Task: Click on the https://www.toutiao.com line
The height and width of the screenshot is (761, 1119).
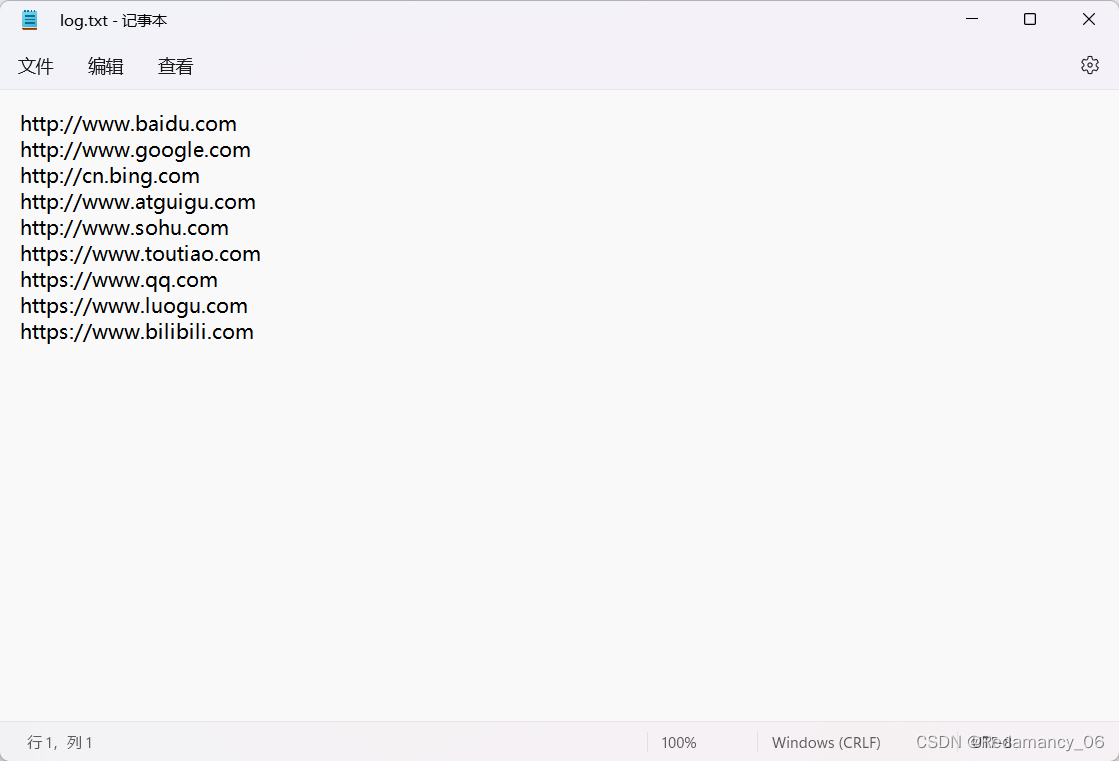Action: [x=140, y=253]
